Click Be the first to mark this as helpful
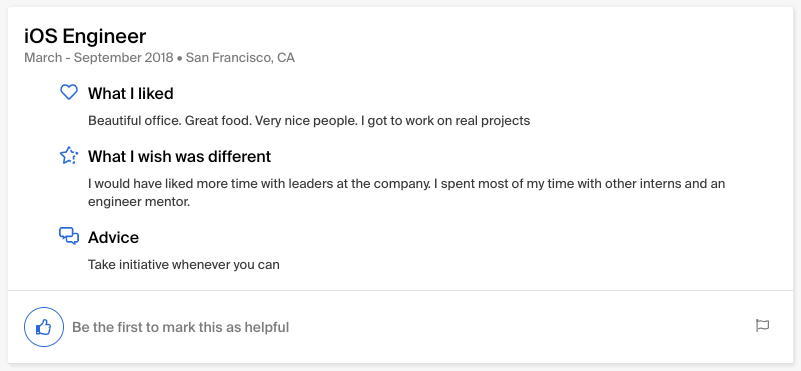 click(x=180, y=327)
